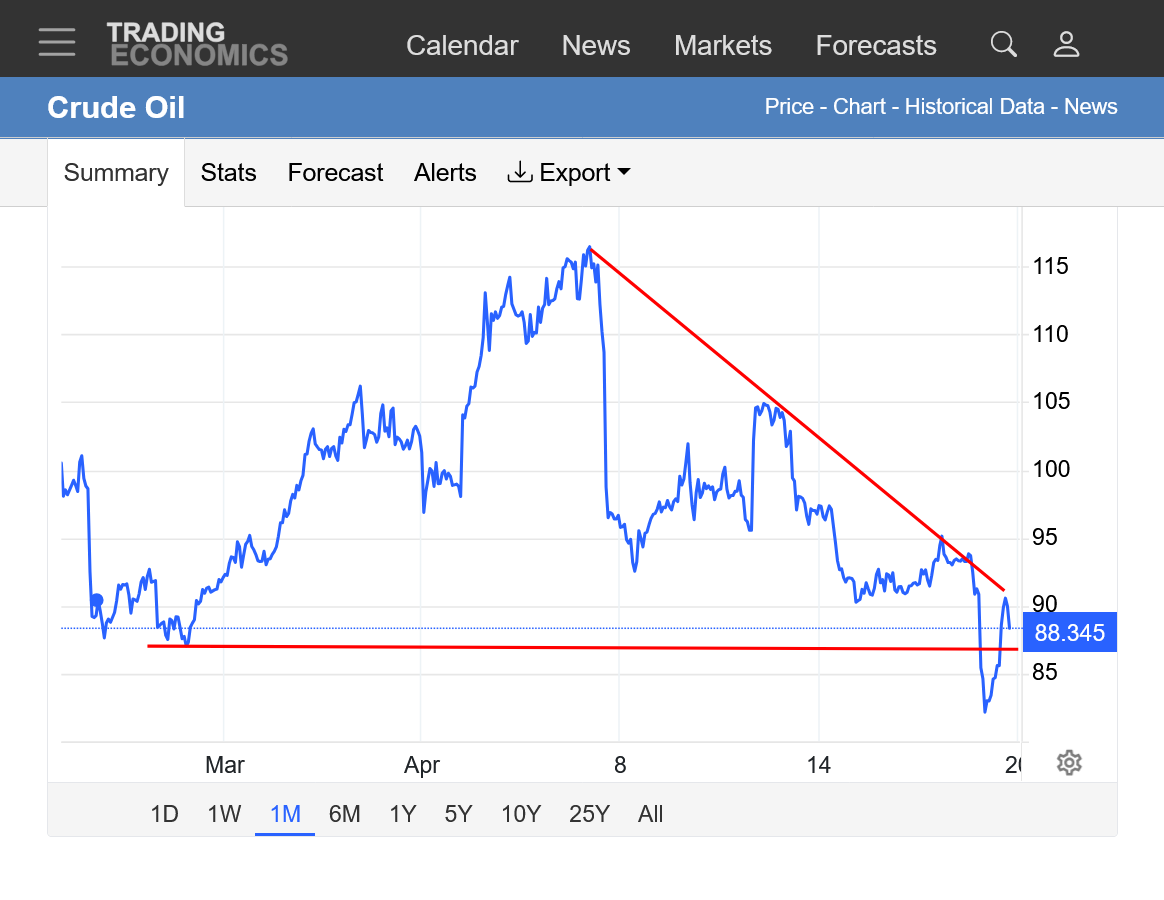Expand the Export dropdown arrow
The image size is (1164, 900).
pos(624,172)
